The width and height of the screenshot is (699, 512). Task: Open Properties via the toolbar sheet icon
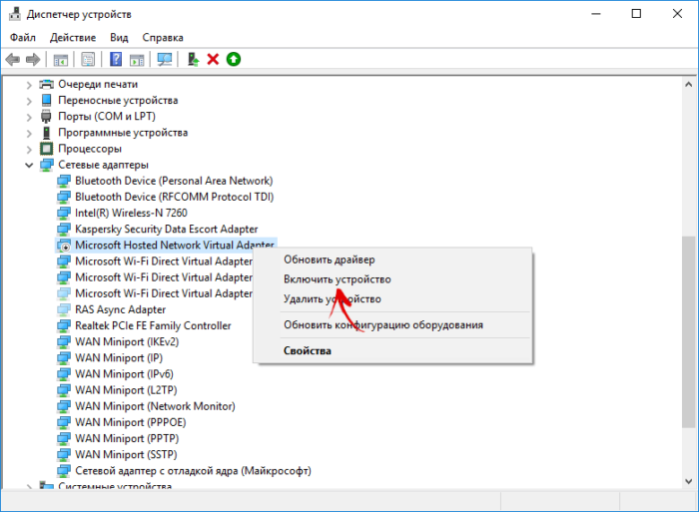click(88, 59)
